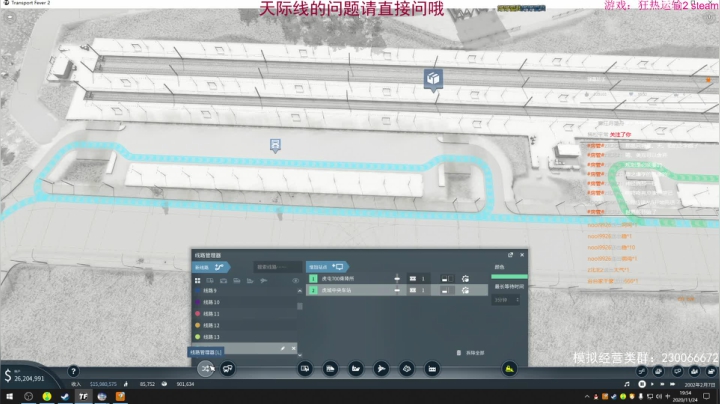
Task: Toggle load mode for stop 1
Action: coord(447,279)
